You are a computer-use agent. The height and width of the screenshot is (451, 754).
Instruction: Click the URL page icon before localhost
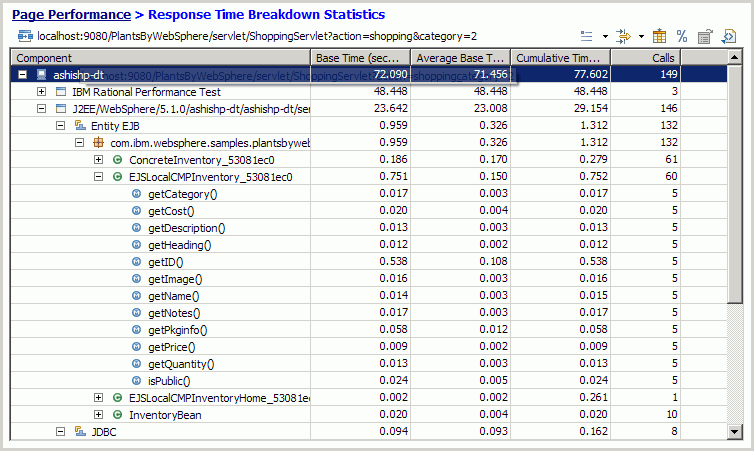(x=25, y=36)
